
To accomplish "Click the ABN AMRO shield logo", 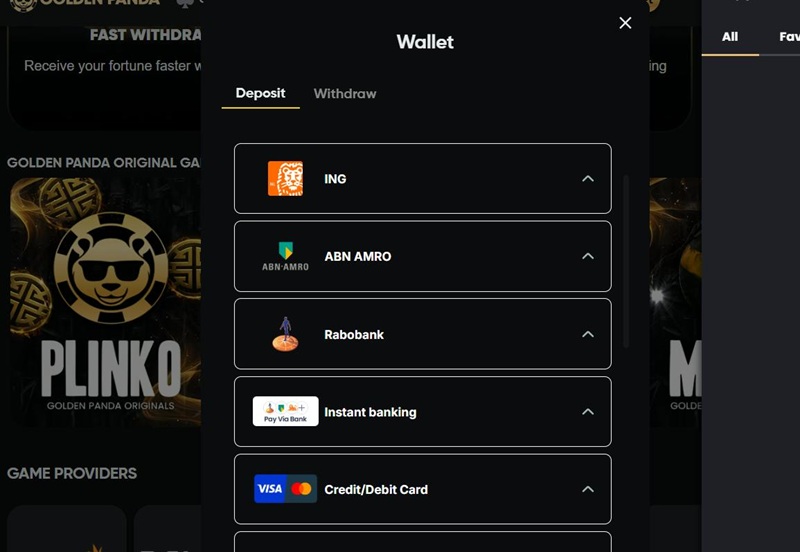I will (285, 256).
